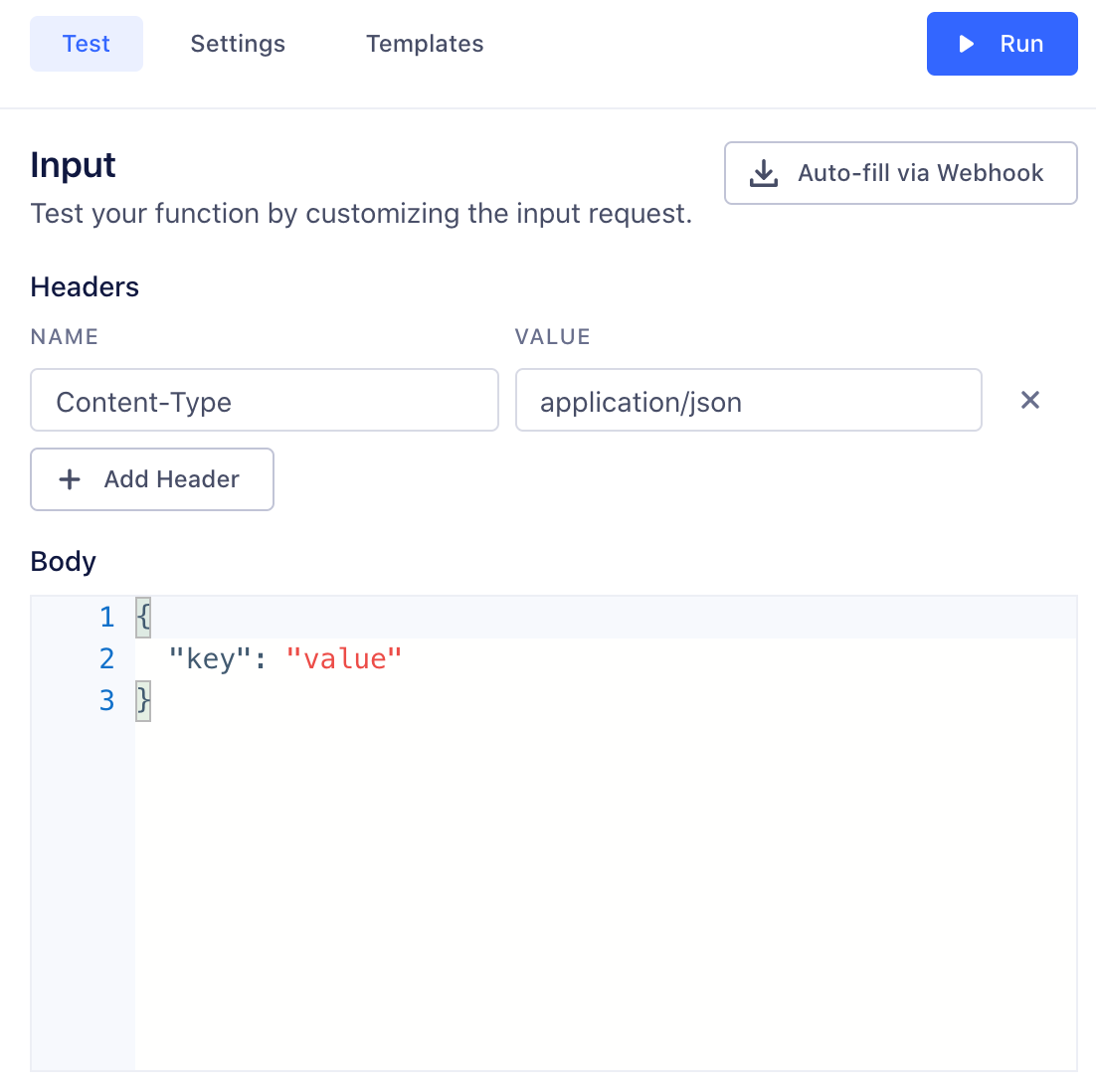
Task: Run the function test
Action: [1003, 44]
